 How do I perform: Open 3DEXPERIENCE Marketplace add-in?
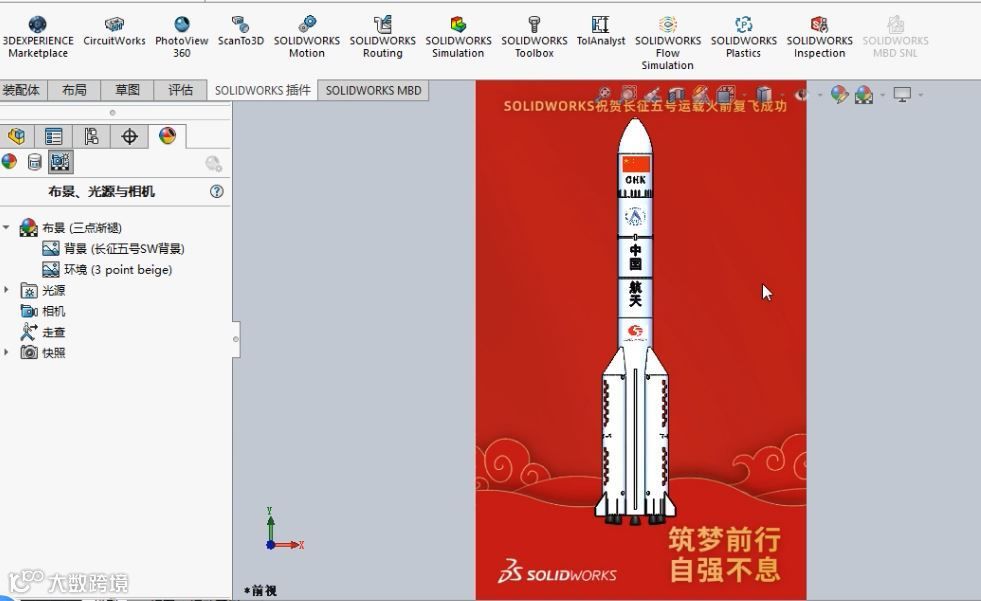(x=38, y=37)
